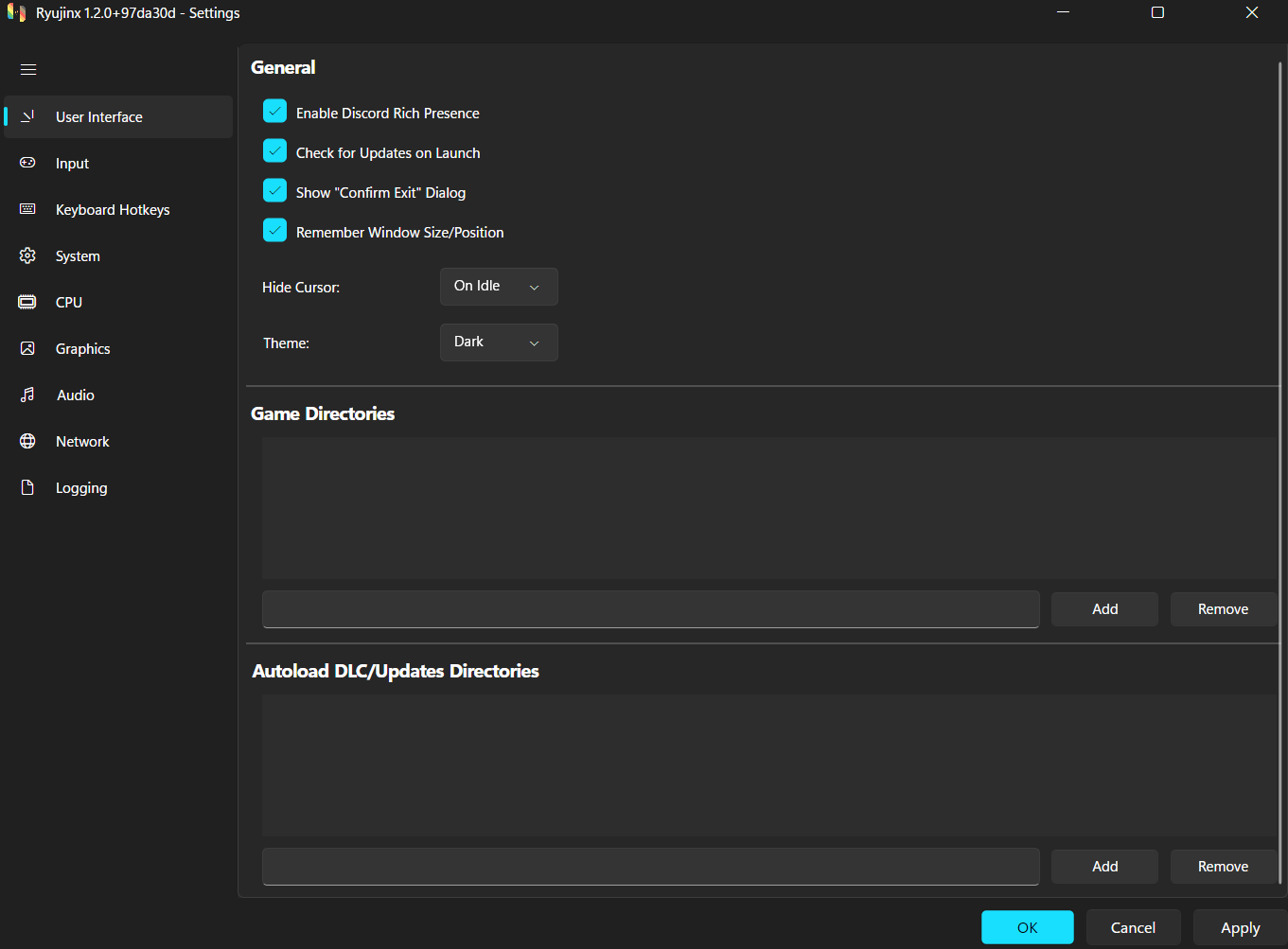Click the Network globe icon

coord(27,441)
